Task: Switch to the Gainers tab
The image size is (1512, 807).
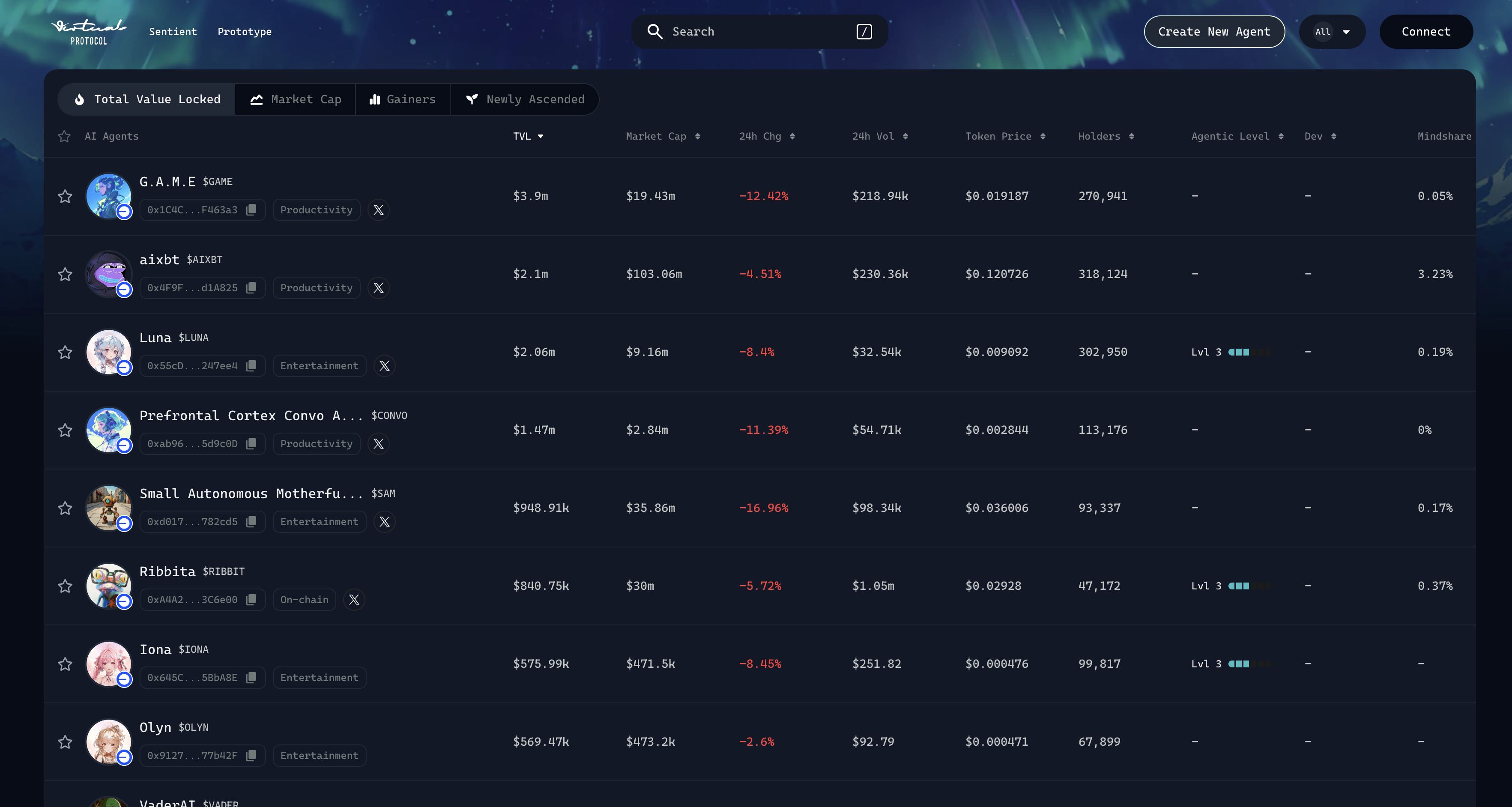Action: coord(403,99)
